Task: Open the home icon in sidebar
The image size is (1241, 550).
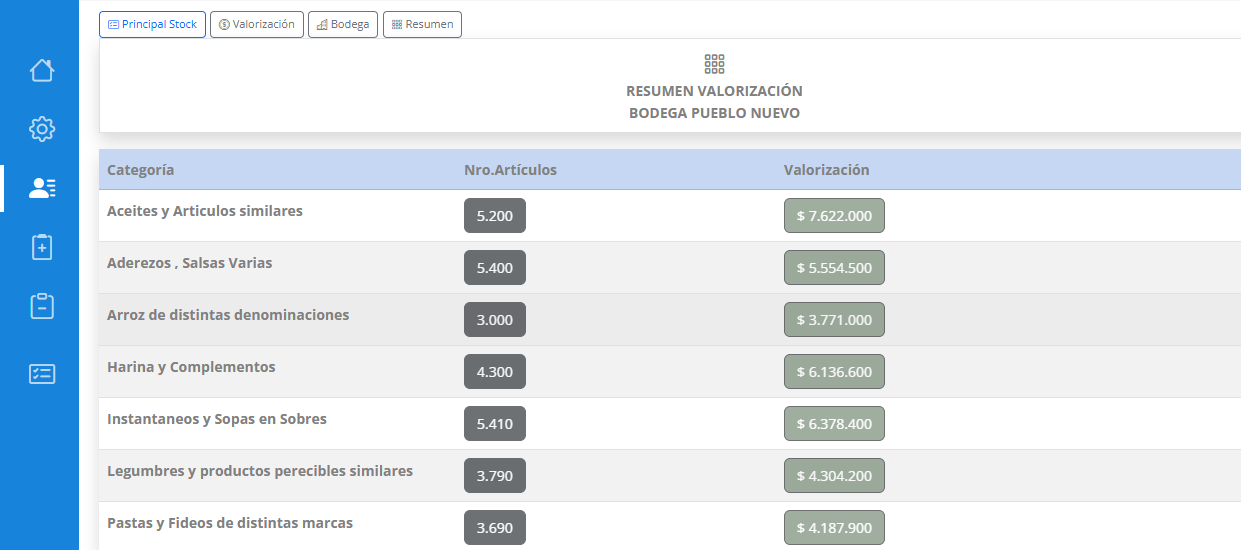Action: point(41,70)
